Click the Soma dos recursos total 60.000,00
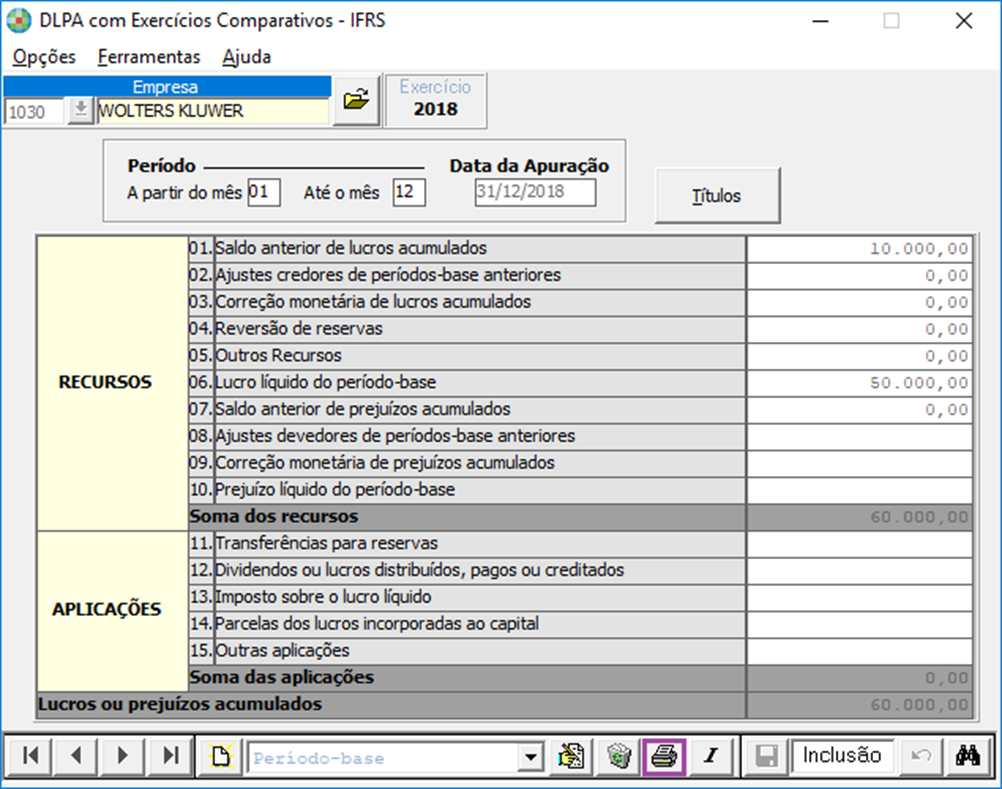Image resolution: width=1002 pixels, height=789 pixels. pos(859,517)
